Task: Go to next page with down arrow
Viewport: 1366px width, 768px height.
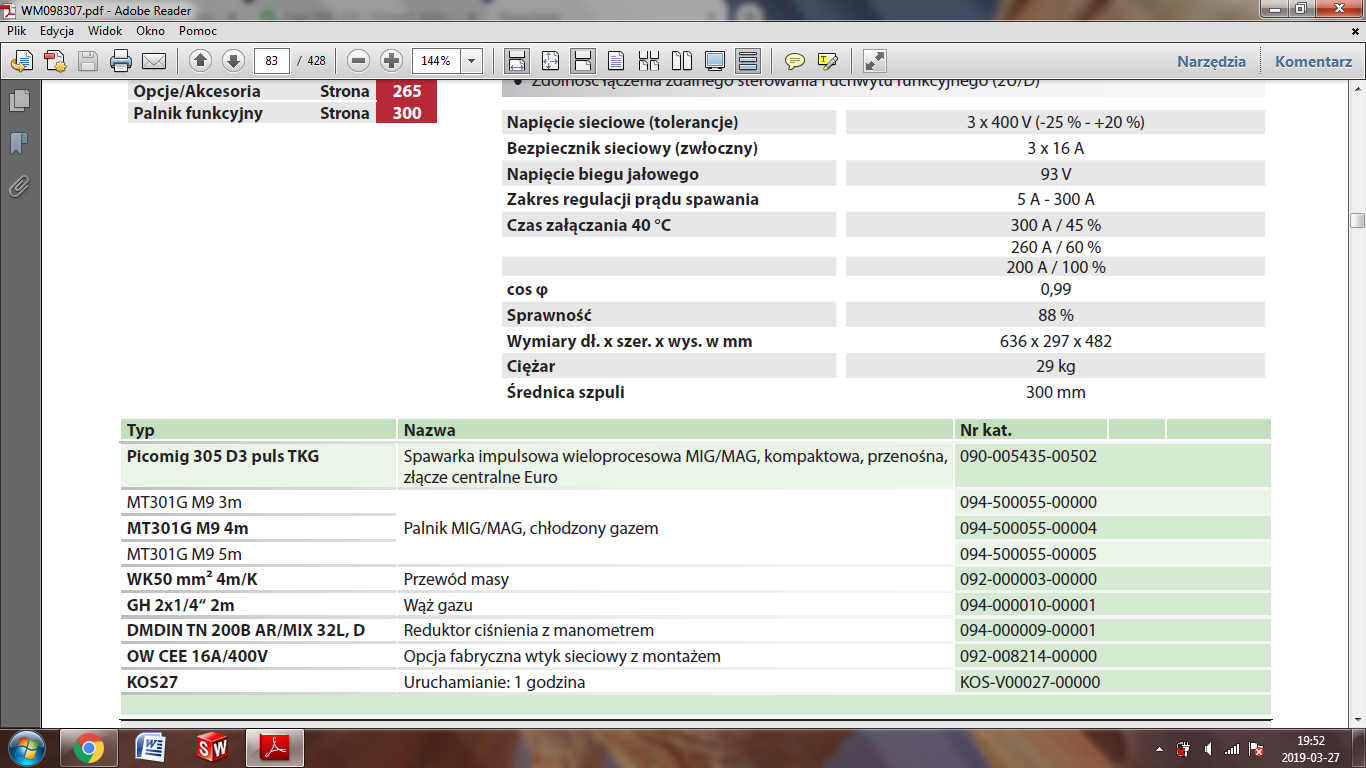Action: (233, 61)
